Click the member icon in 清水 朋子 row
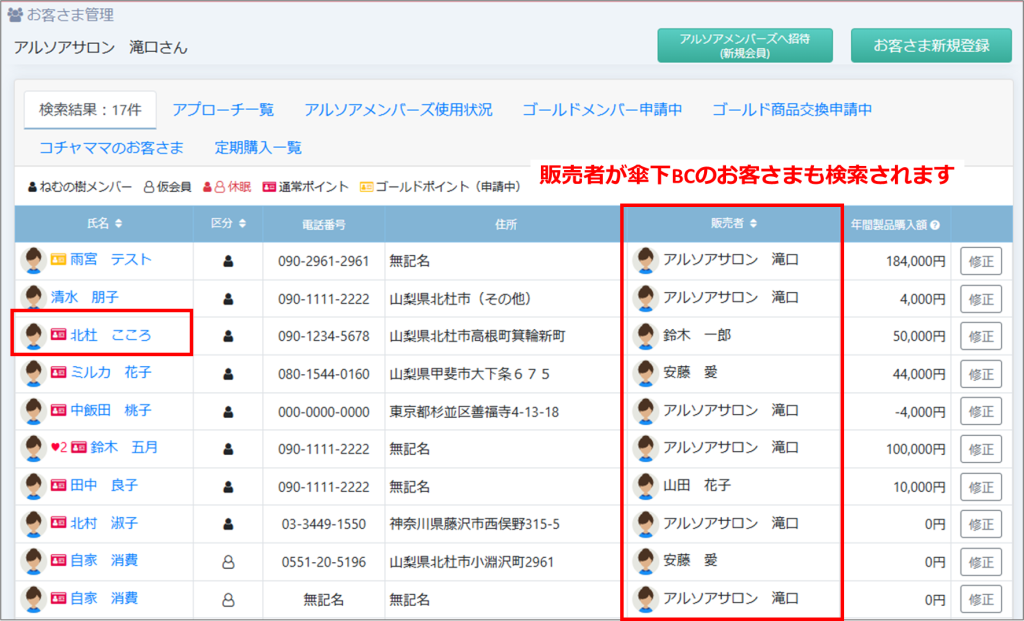The height and width of the screenshot is (621, 1024). click(x=228, y=298)
